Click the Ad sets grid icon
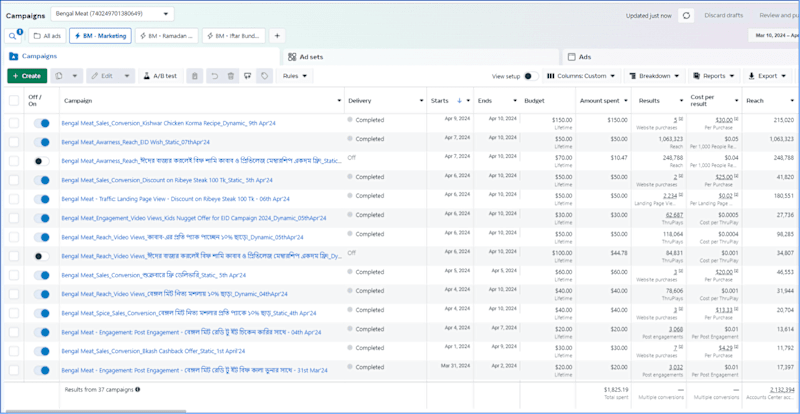 click(x=292, y=57)
